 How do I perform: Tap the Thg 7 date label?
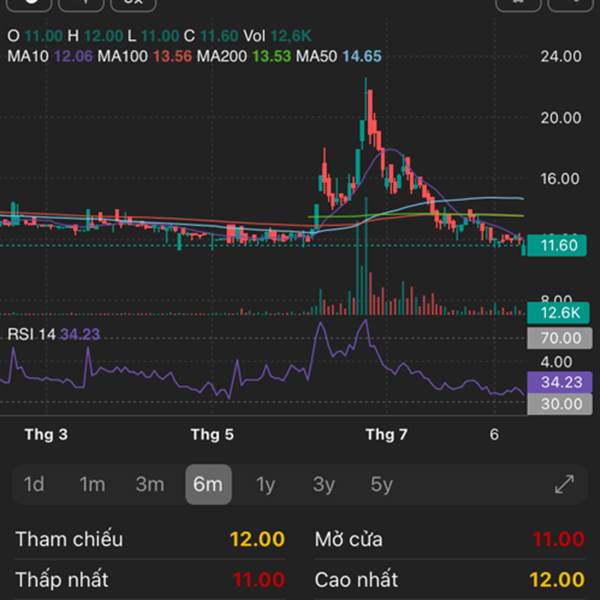[386, 435]
